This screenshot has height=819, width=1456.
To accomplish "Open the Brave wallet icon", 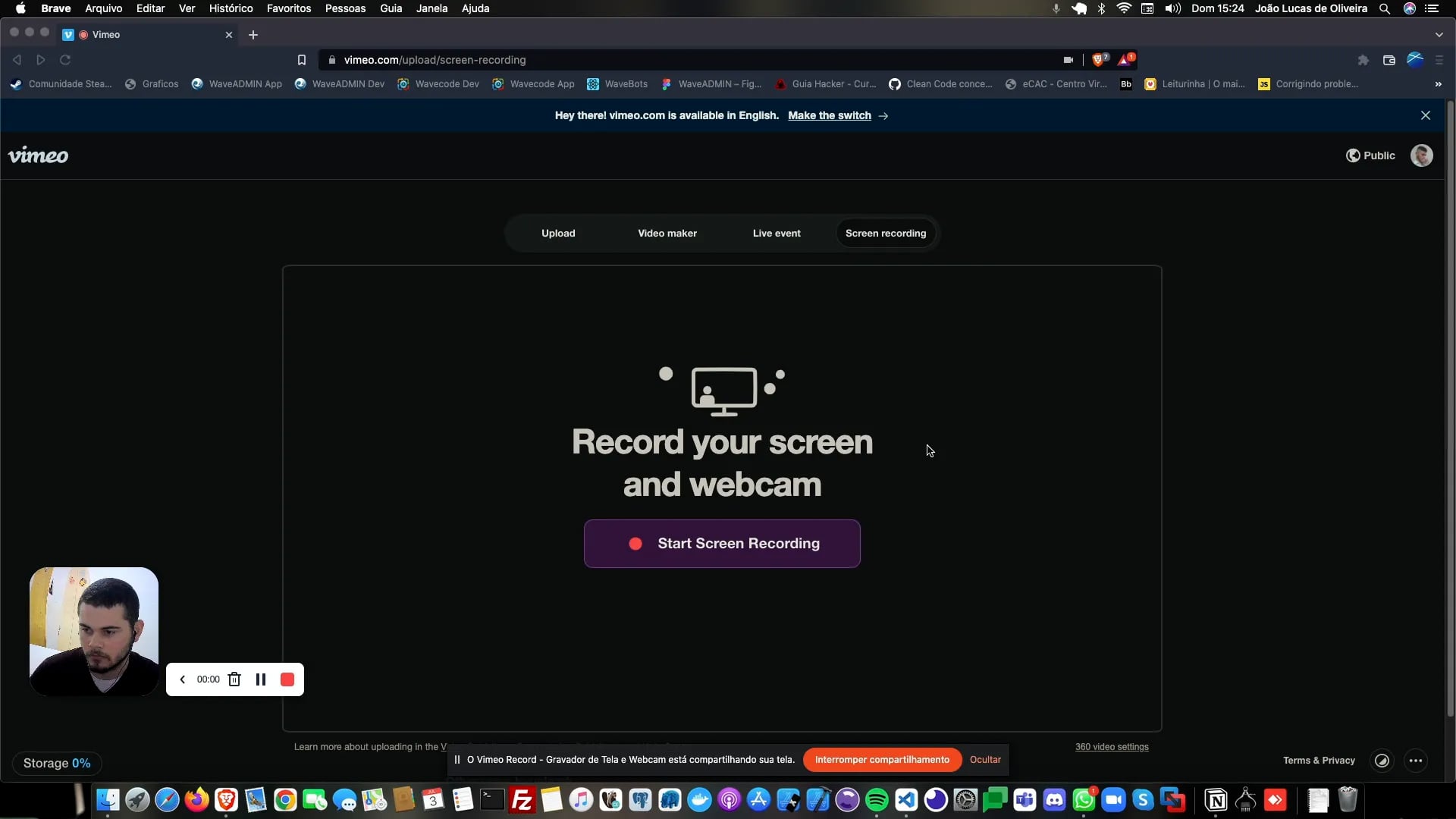I will coord(1389,60).
